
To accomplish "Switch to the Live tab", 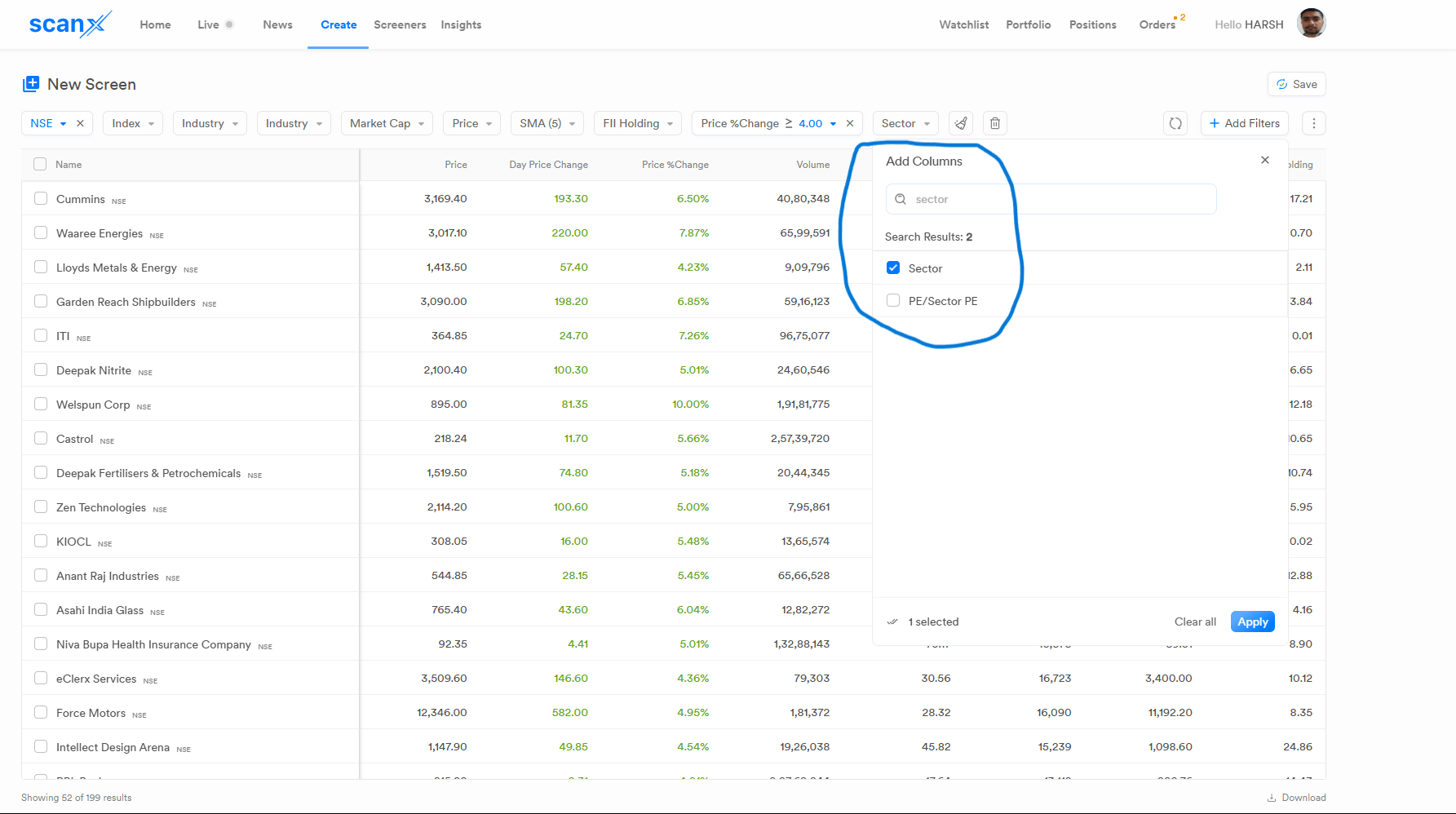I will (x=208, y=24).
